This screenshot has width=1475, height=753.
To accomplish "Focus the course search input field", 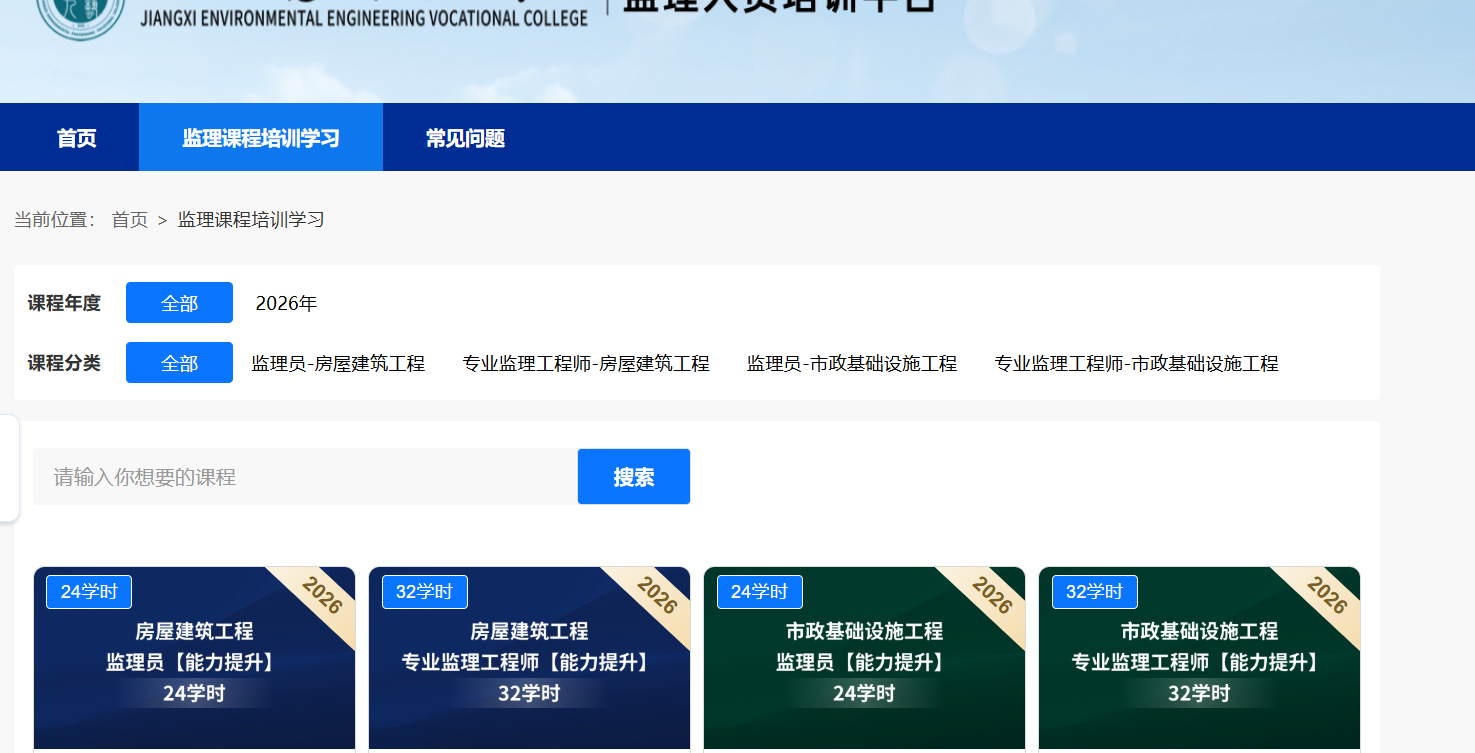I will coord(305,477).
